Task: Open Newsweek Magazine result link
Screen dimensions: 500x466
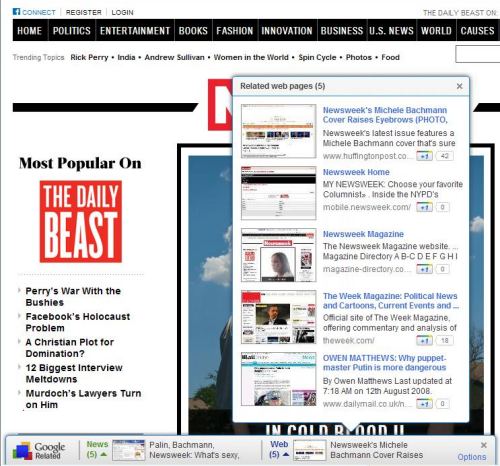Action: coord(363,234)
